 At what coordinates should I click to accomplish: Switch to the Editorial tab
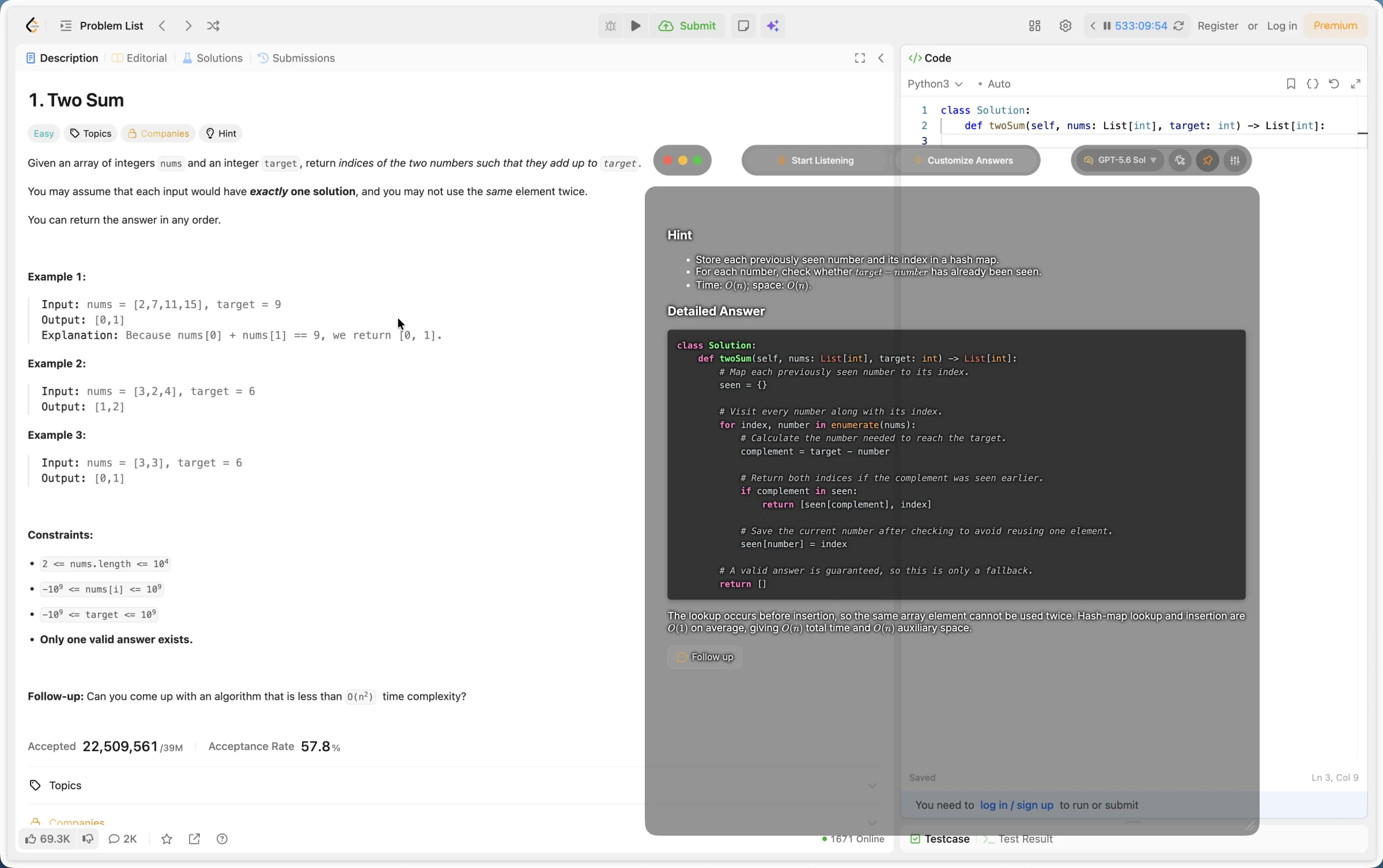pyautogui.click(x=139, y=58)
